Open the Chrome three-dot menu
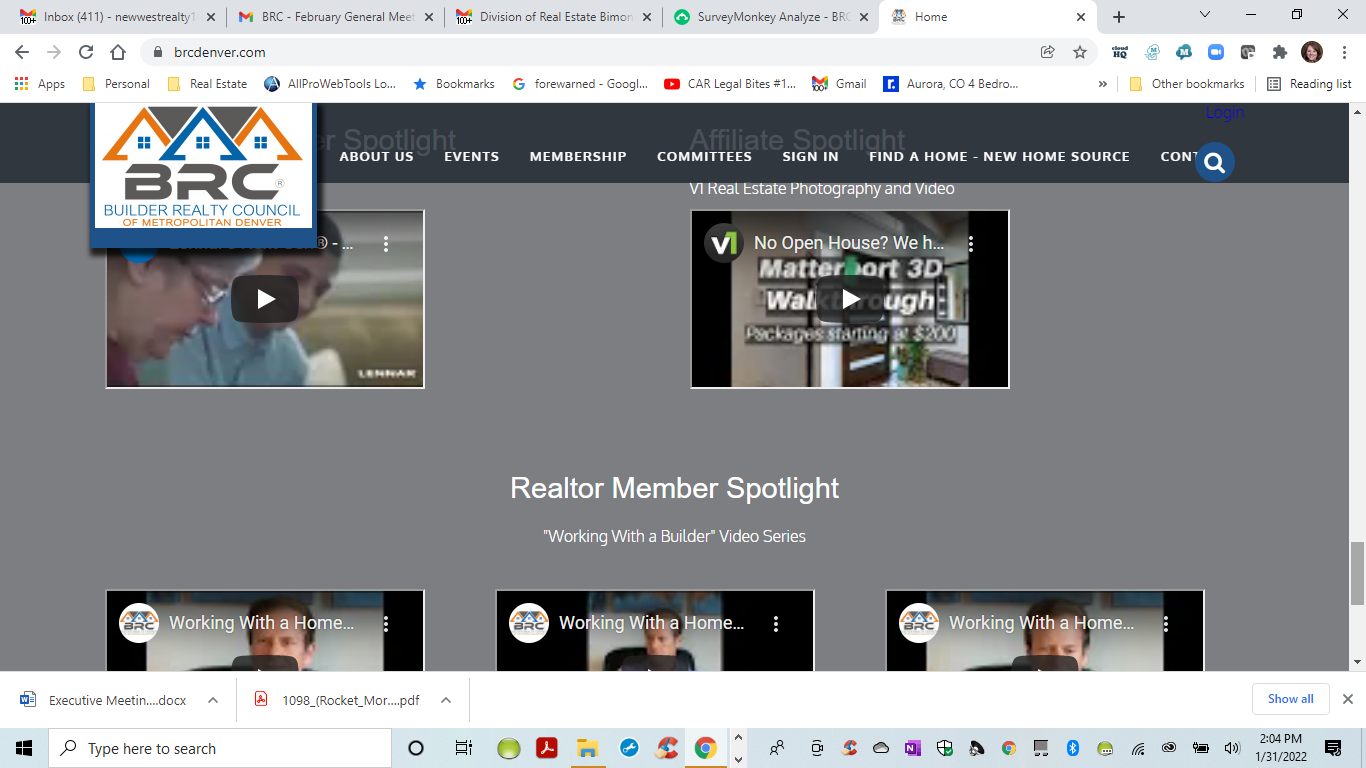Image resolution: width=1366 pixels, height=768 pixels. pyautogui.click(x=1345, y=52)
